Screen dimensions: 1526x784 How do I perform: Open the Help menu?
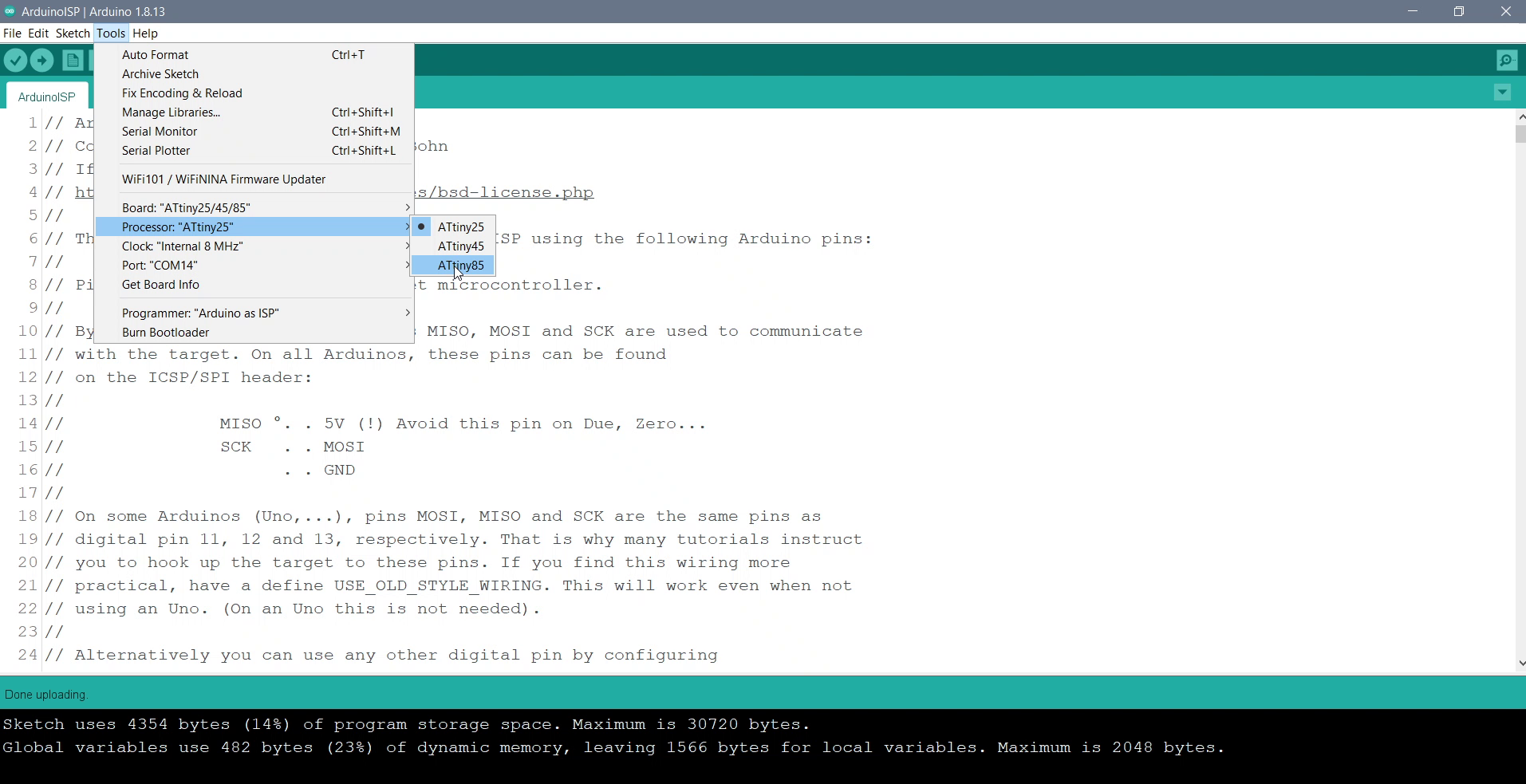pyautogui.click(x=145, y=33)
